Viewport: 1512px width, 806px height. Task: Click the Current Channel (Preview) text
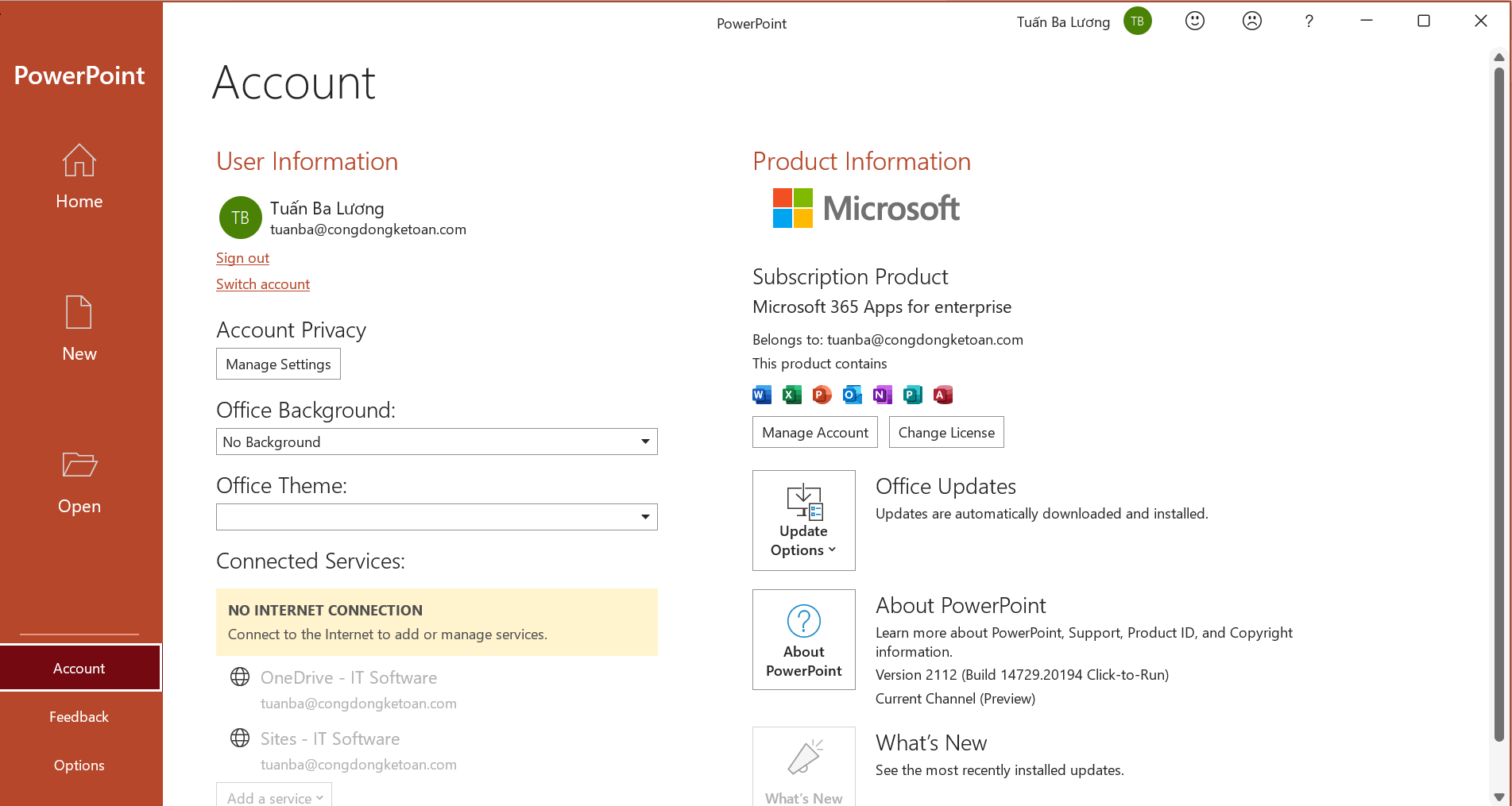(x=955, y=699)
